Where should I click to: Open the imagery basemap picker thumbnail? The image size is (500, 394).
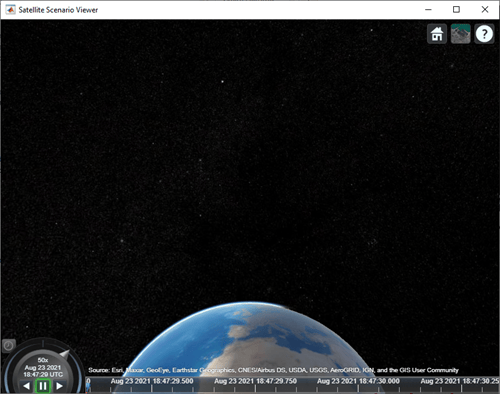tap(461, 34)
